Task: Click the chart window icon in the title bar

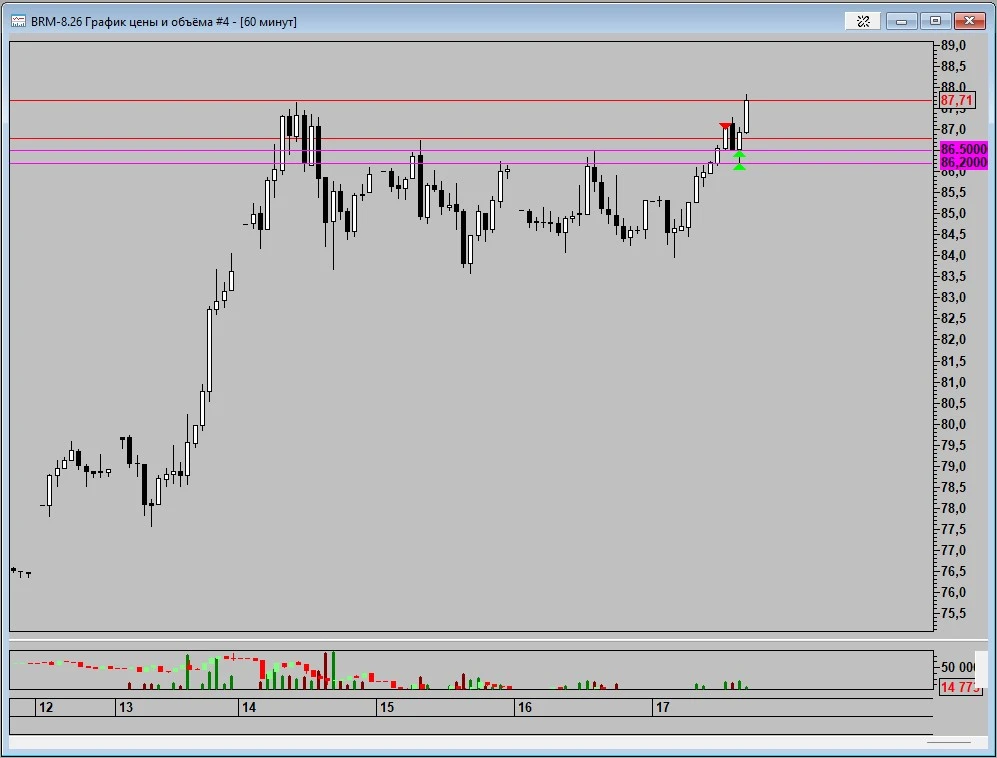Action: pyautogui.click(x=18, y=22)
